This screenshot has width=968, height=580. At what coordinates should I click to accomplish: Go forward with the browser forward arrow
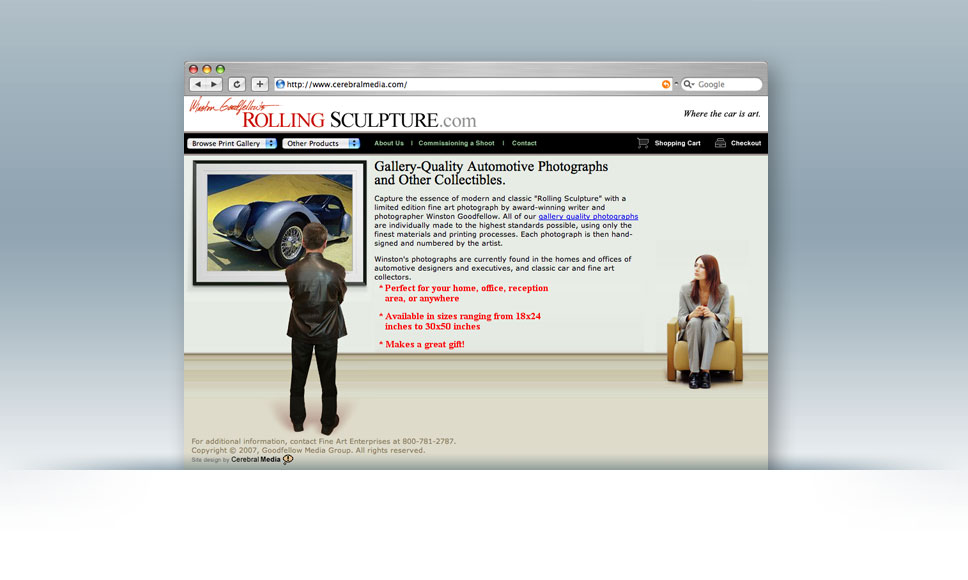click(214, 85)
